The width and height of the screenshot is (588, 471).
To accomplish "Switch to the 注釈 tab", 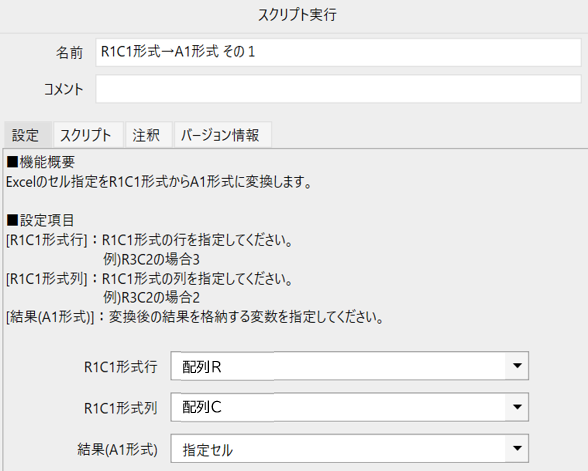I will point(148,135).
